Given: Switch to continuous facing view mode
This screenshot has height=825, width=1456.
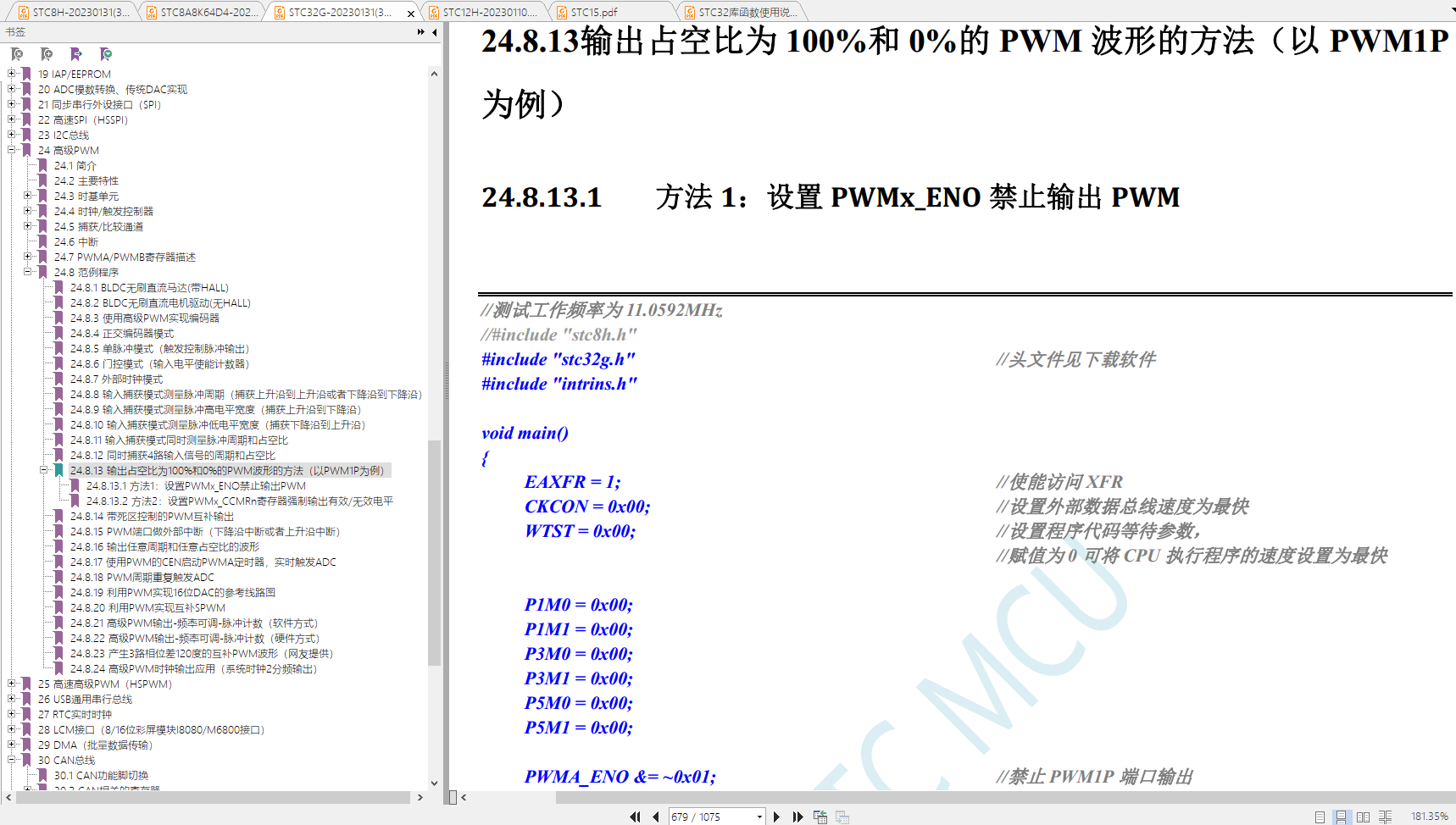Looking at the screenshot, I should click(1386, 817).
